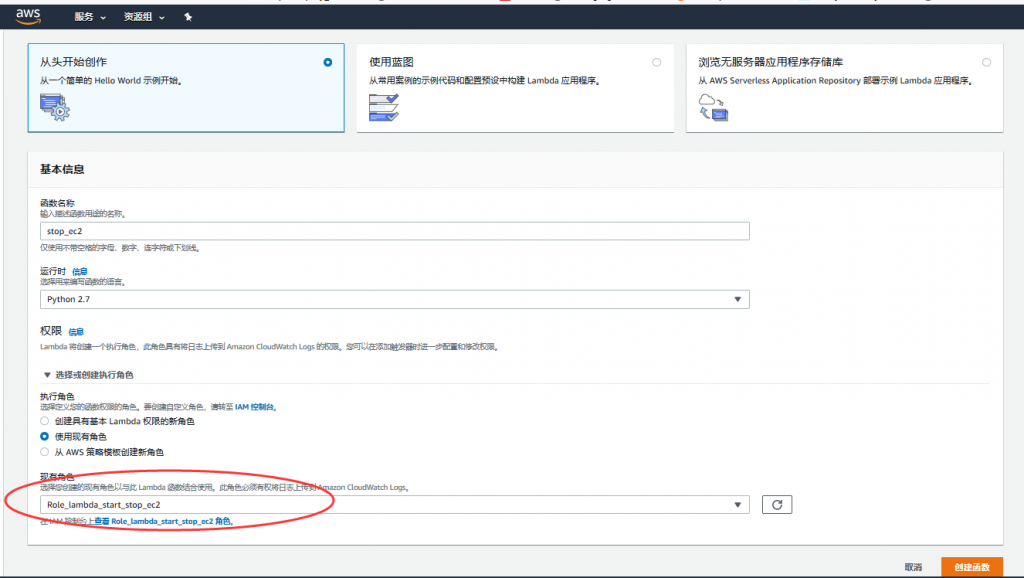Viewport: 1024px width, 578px height.
Task: Select the 使用蓝图 radio option
Action: tap(657, 62)
